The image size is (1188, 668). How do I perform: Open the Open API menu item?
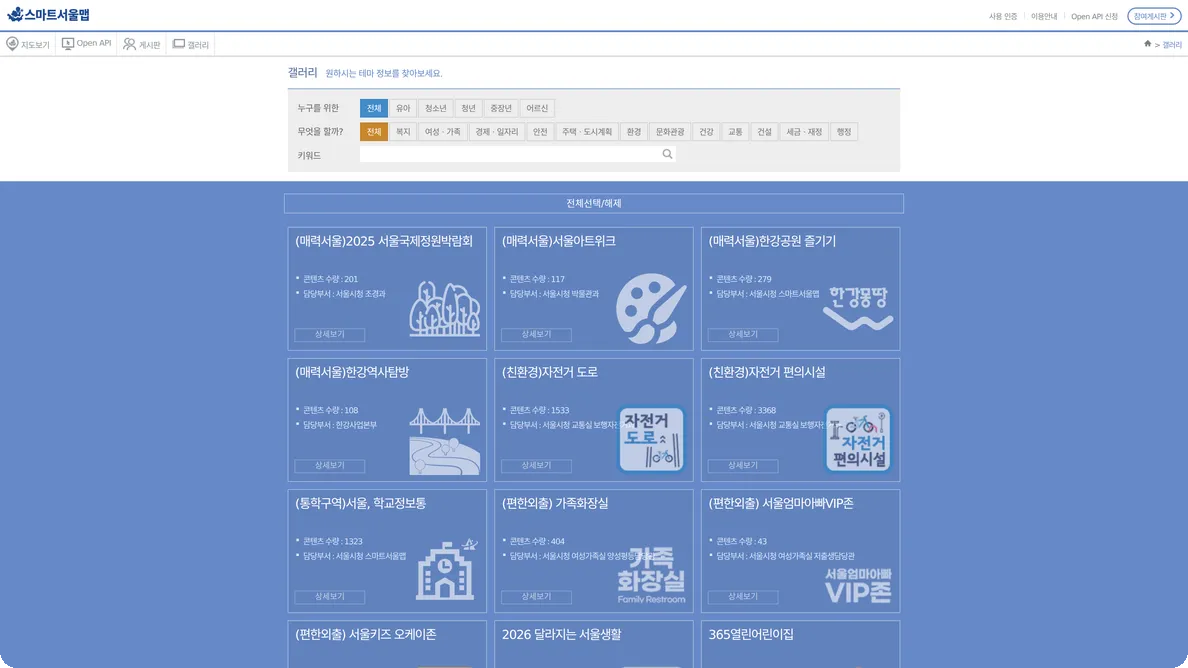point(86,44)
